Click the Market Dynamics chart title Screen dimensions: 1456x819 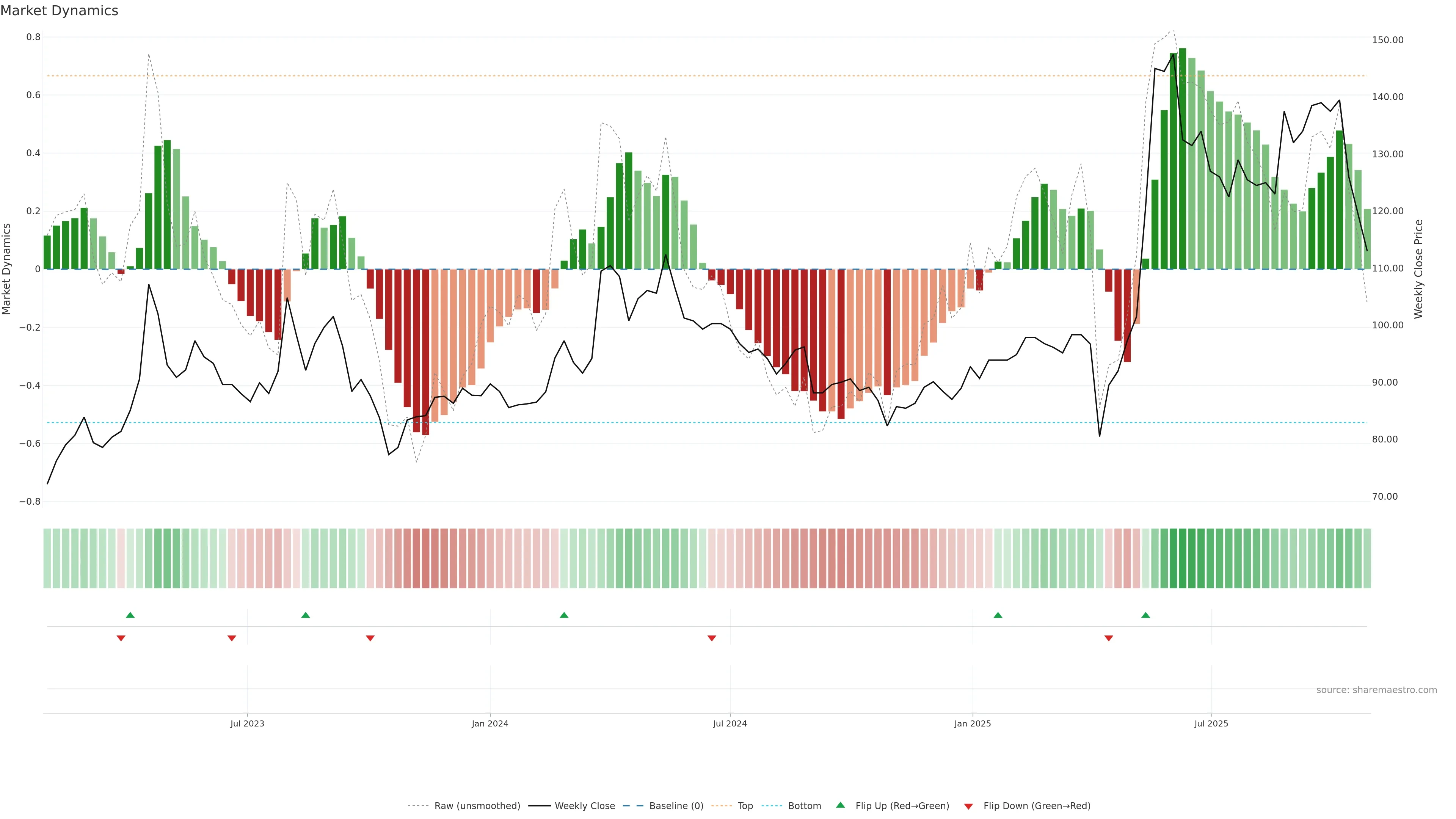pyautogui.click(x=60, y=11)
